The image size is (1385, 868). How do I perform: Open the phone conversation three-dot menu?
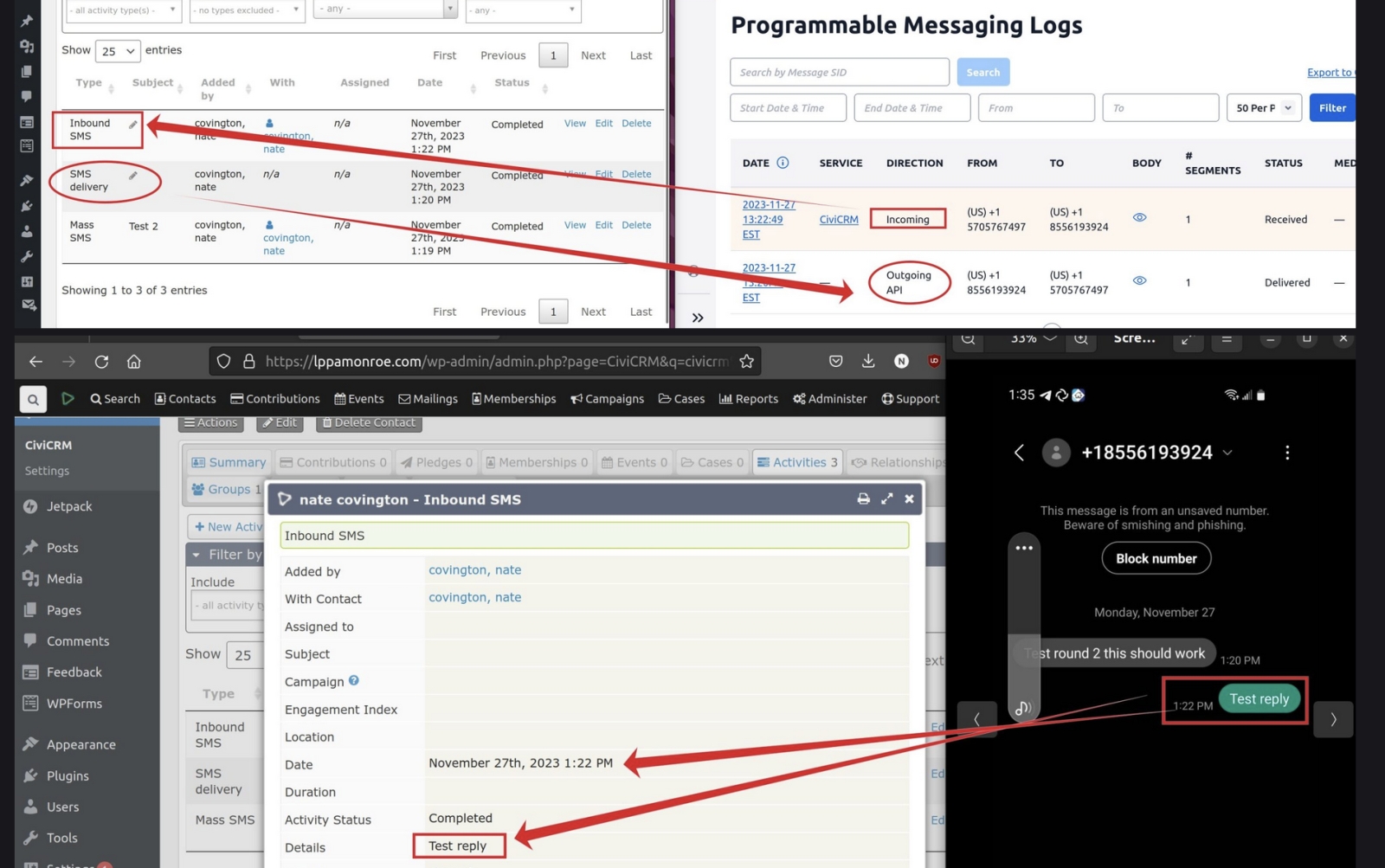pos(1287,453)
